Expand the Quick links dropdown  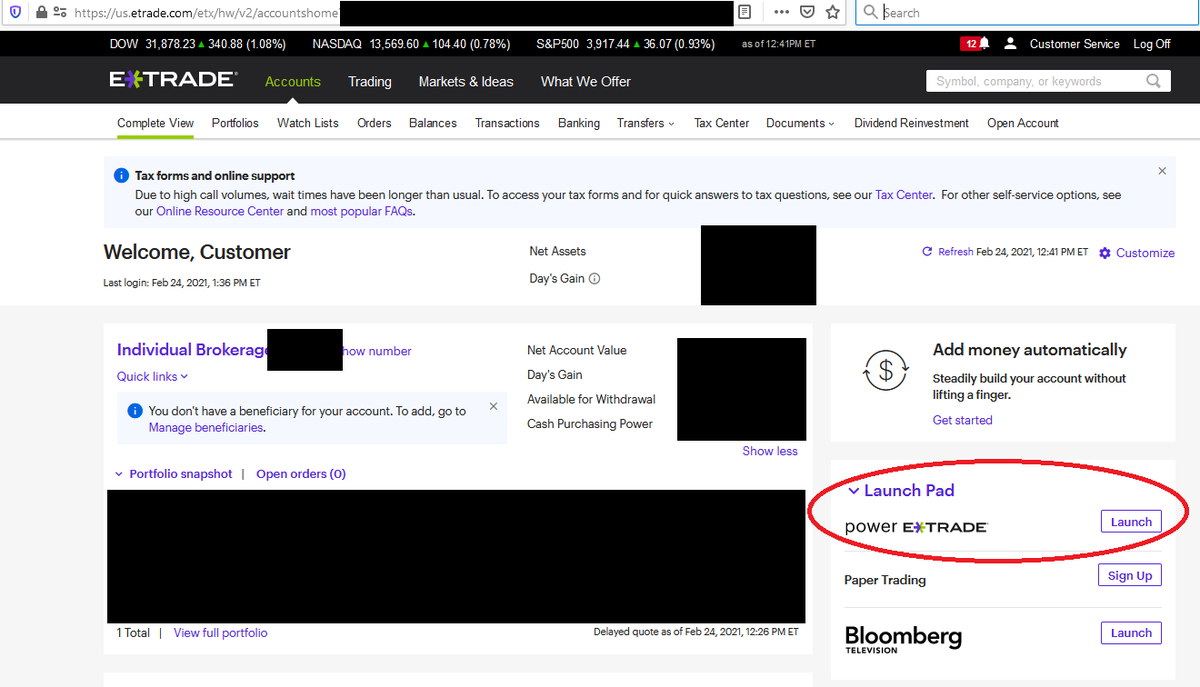(x=152, y=376)
